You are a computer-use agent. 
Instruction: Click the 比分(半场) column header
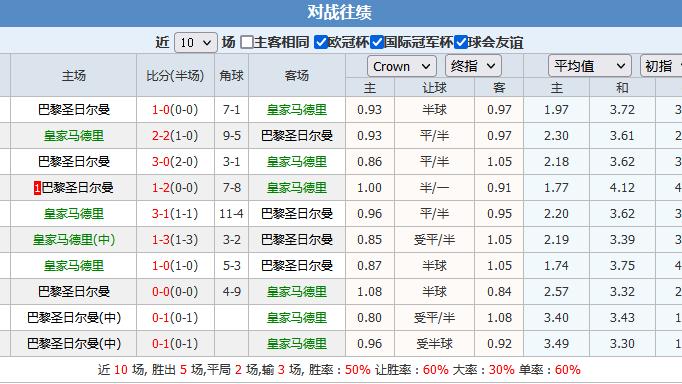coord(175,76)
